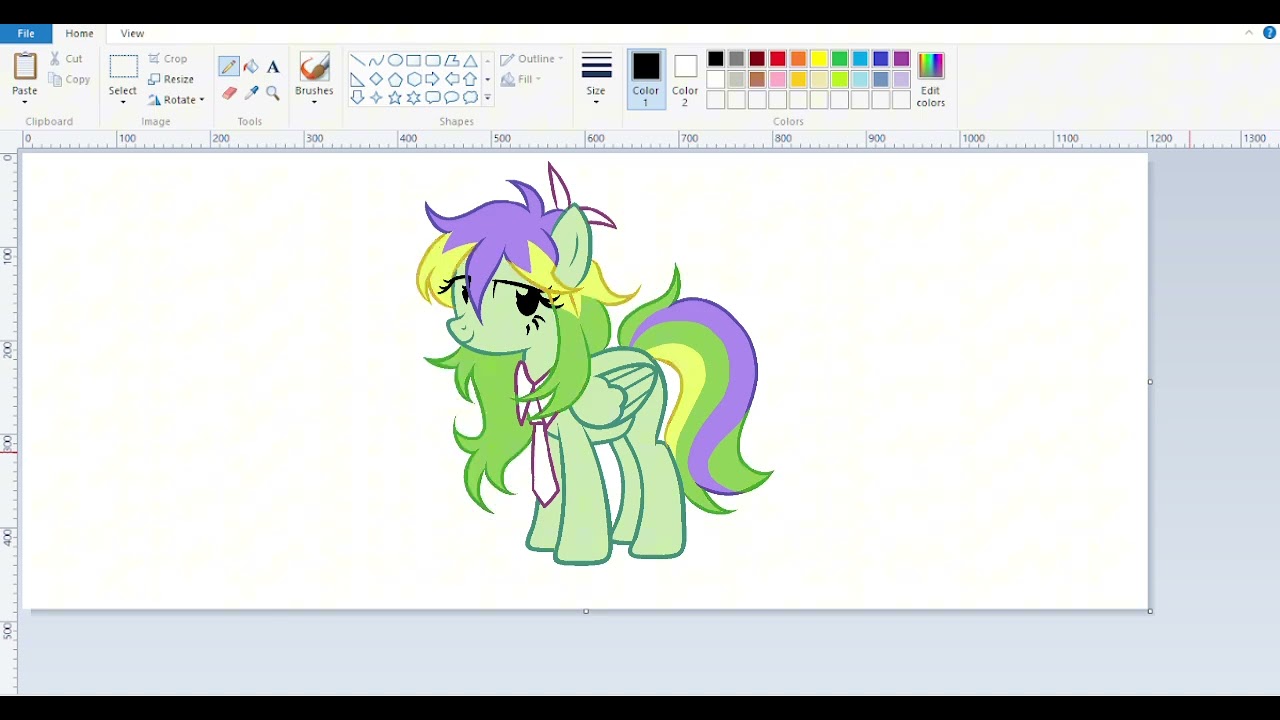Select the Color picker eyedropper tool
This screenshot has height=720, width=1280.
tap(251, 93)
